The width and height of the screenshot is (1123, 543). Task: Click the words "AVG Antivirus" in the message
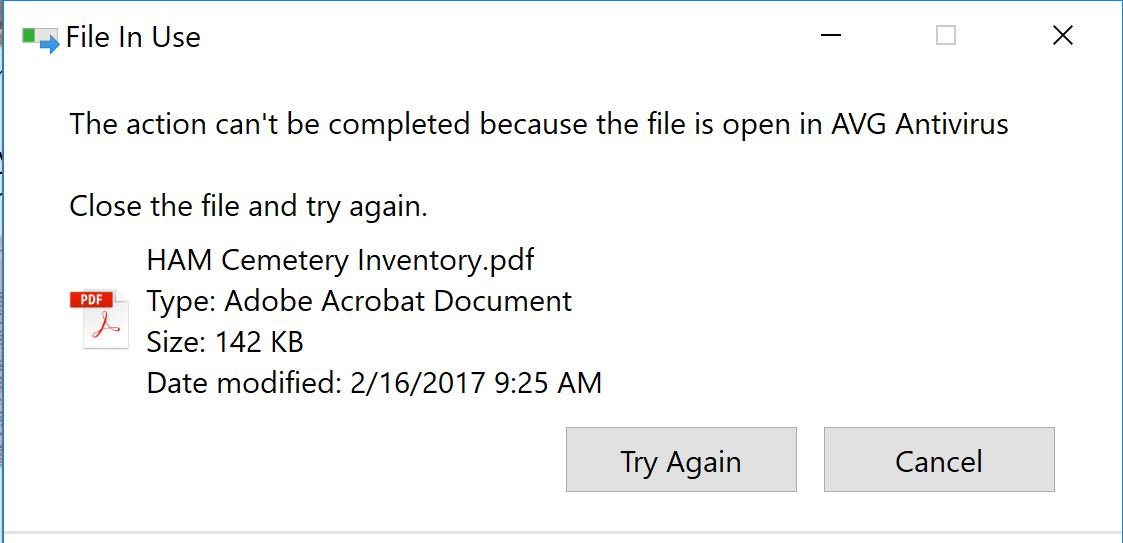click(x=919, y=124)
